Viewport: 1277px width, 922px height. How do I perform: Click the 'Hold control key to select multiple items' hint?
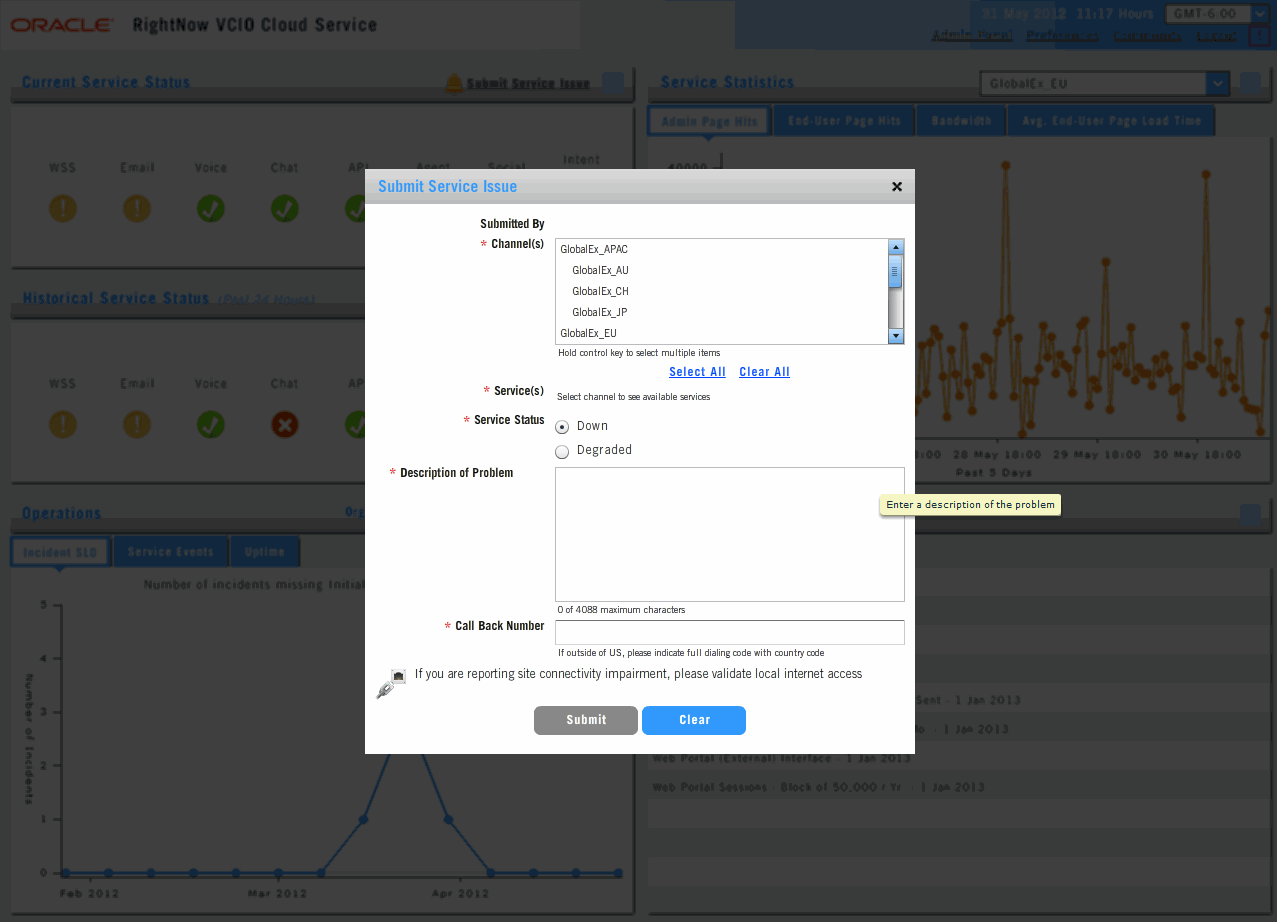639,353
